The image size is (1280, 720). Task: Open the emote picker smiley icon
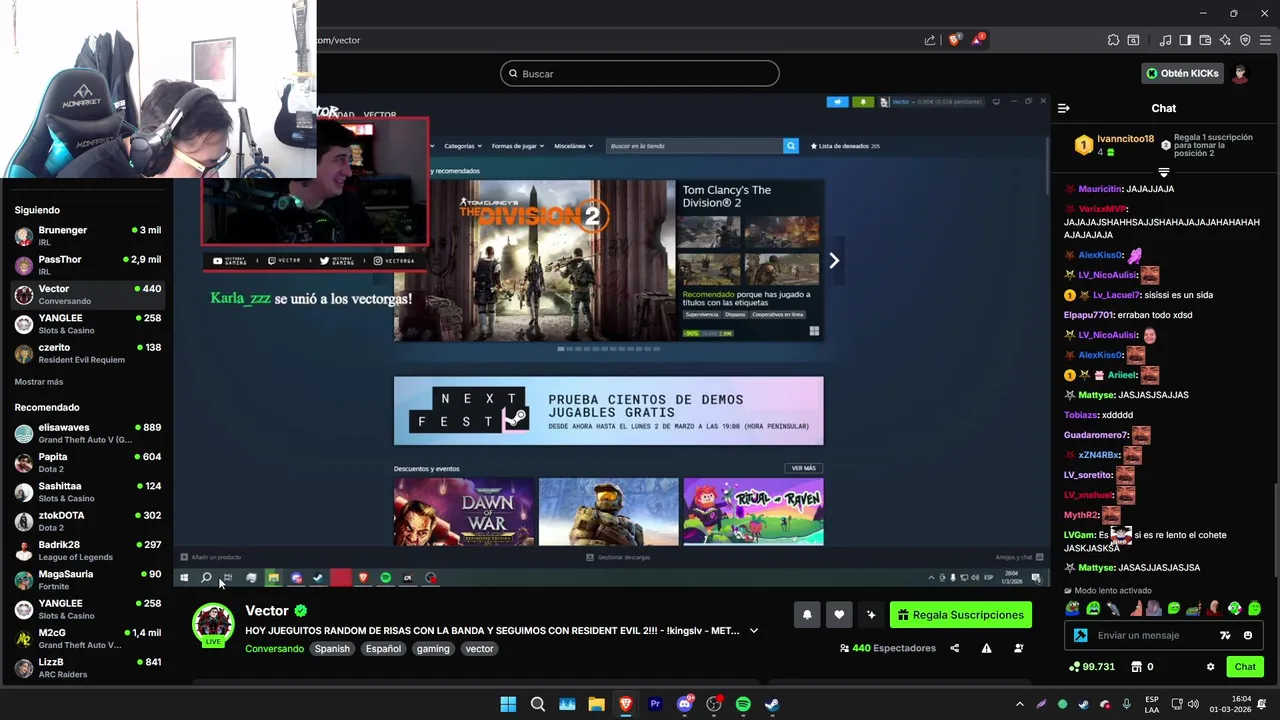1247,635
